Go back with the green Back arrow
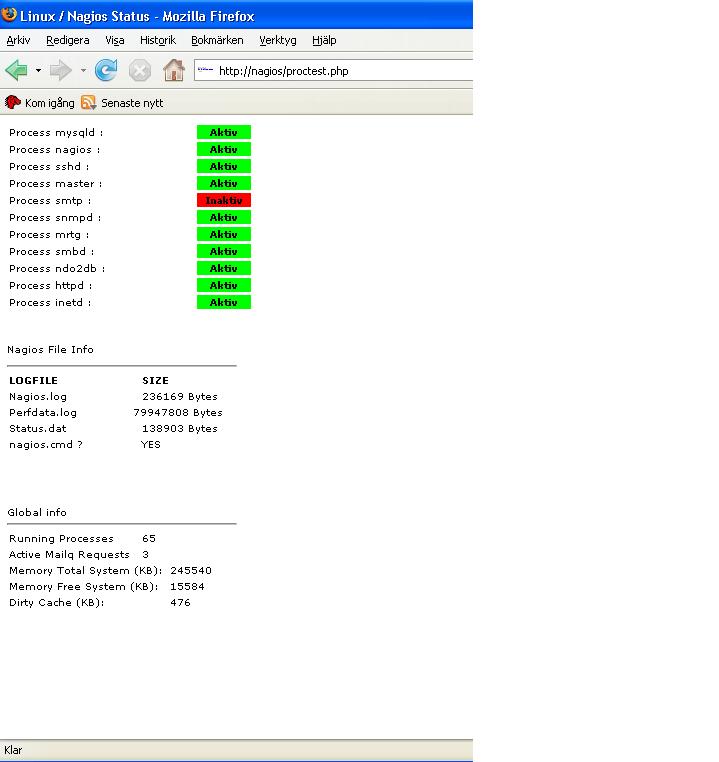Screen dimensions: 719x762 tap(16, 70)
